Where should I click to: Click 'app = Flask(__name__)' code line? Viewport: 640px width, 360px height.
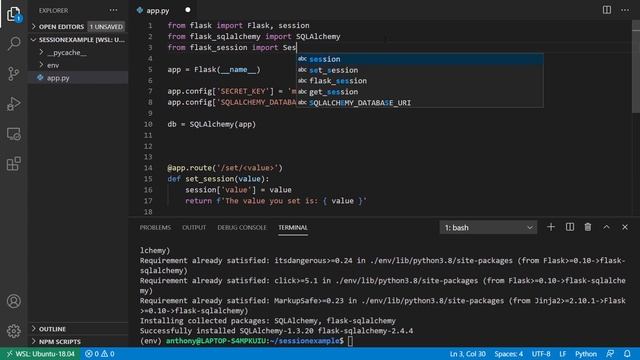tap(214, 69)
